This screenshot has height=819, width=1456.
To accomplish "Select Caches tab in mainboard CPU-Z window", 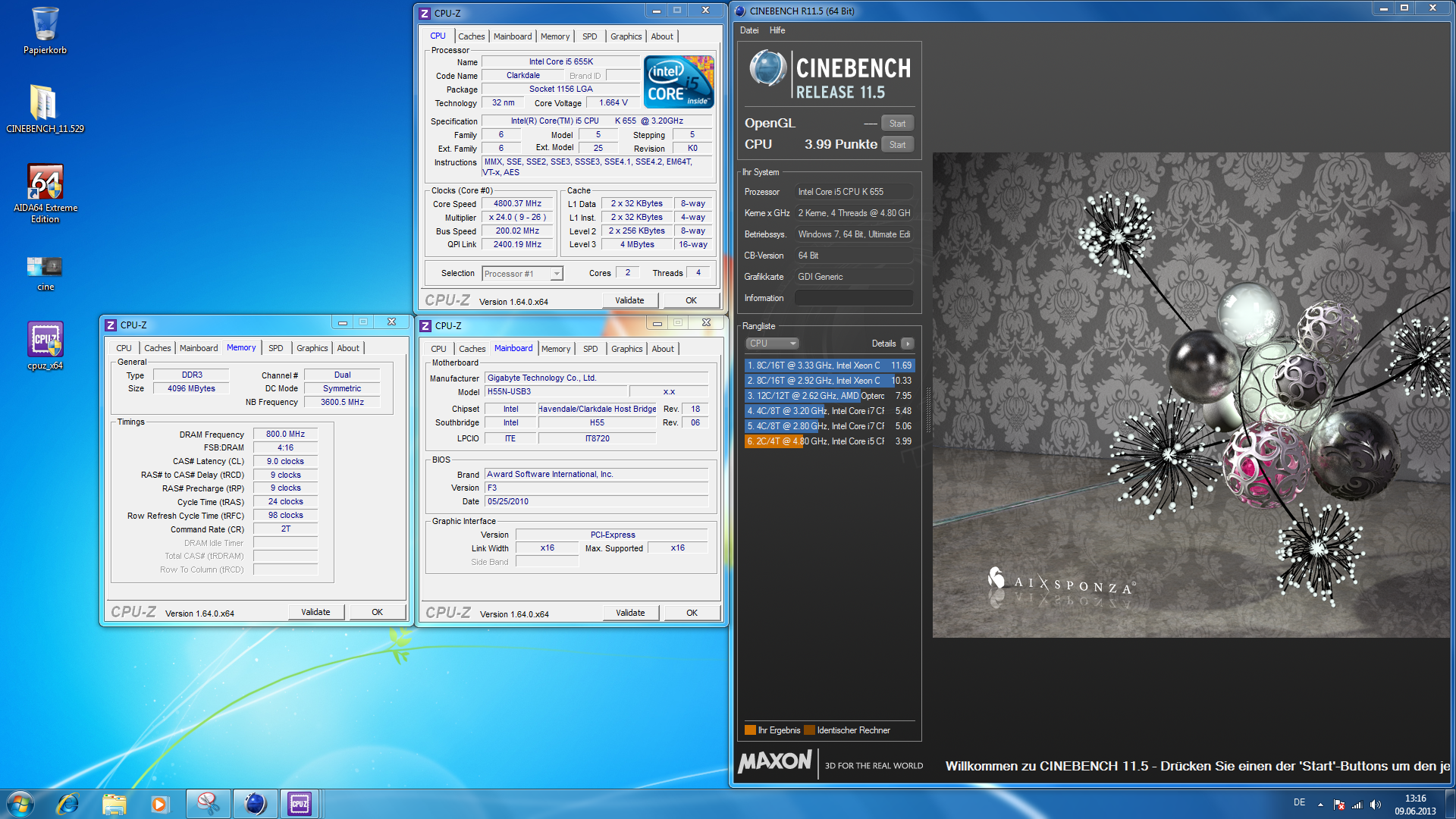I will point(472,349).
